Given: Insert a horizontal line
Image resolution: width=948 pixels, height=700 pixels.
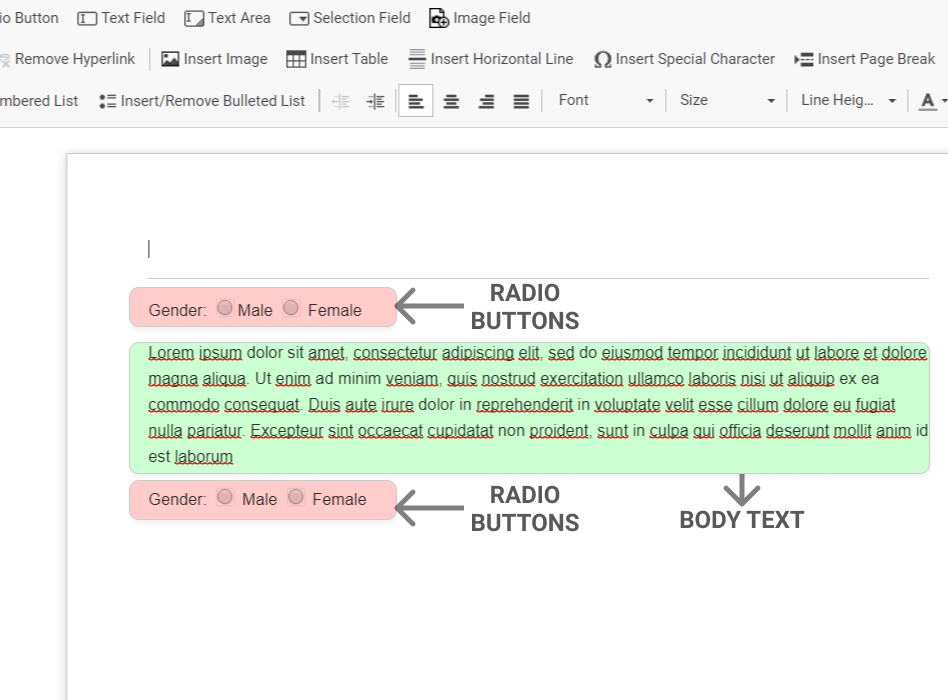Looking at the screenshot, I should pos(491,59).
